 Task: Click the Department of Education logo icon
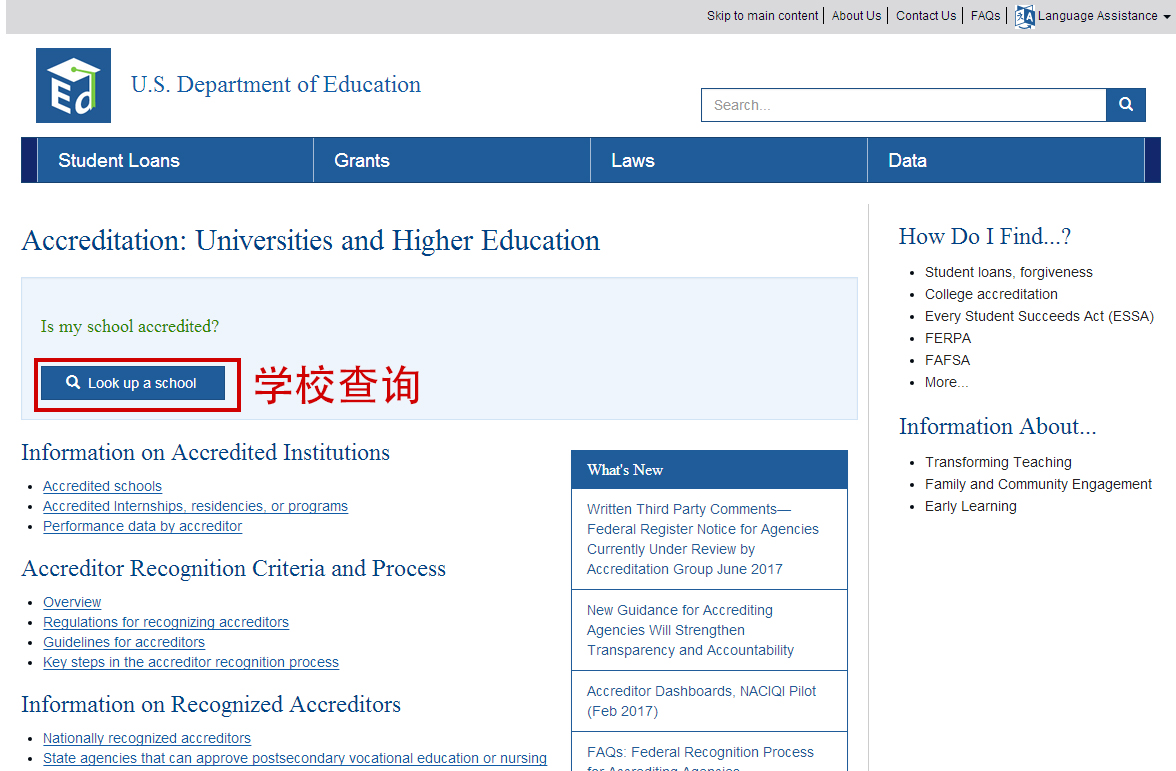point(73,85)
